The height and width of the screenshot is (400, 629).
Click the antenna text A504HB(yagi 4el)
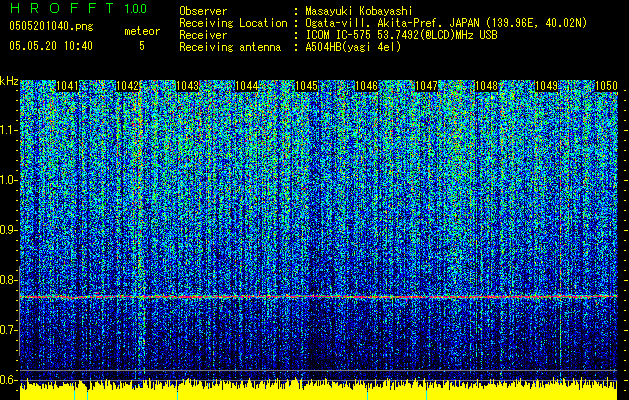[x=353, y=47]
